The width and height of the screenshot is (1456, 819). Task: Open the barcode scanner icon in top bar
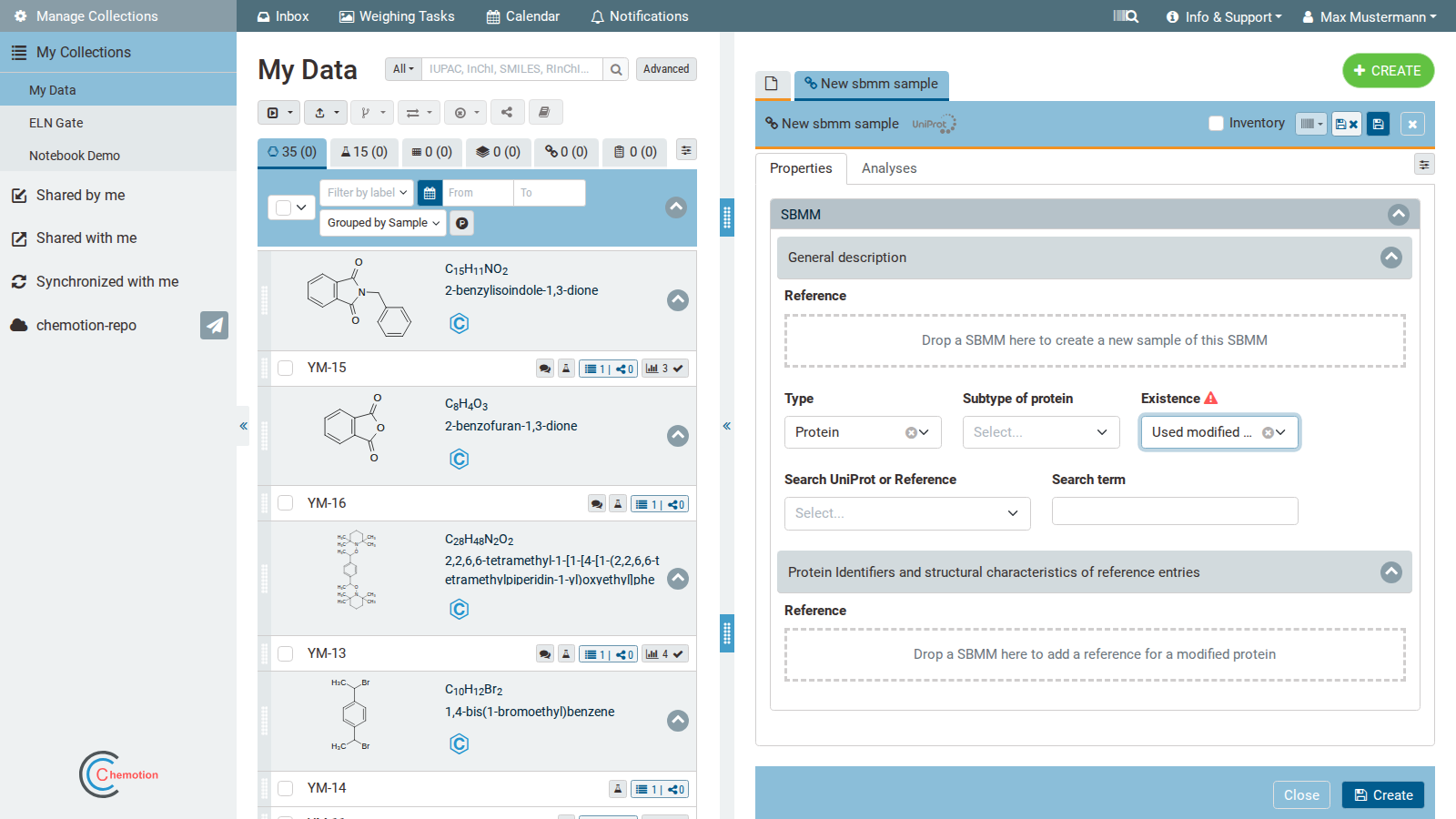[1126, 16]
